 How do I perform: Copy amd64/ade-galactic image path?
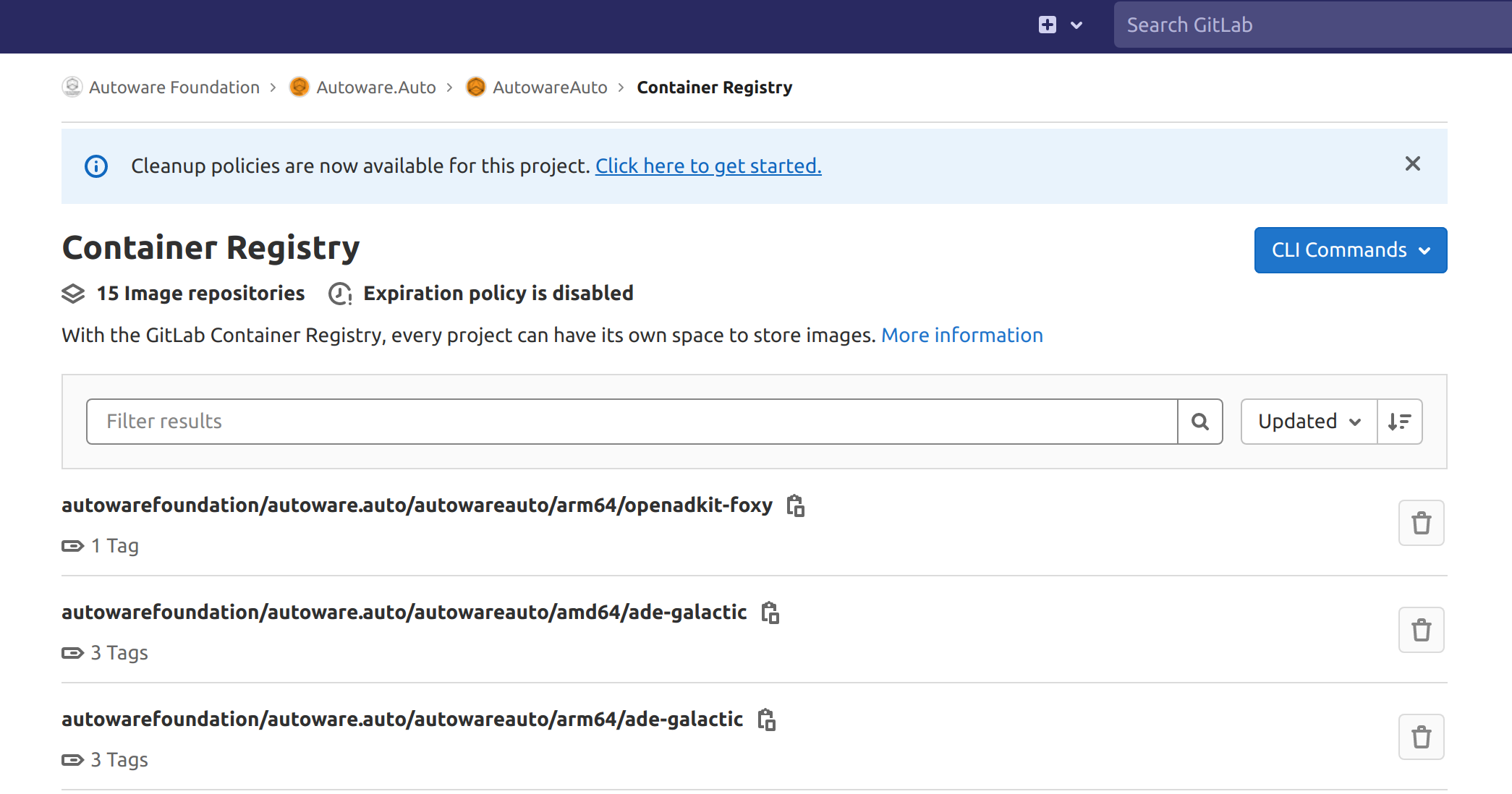[x=770, y=612]
